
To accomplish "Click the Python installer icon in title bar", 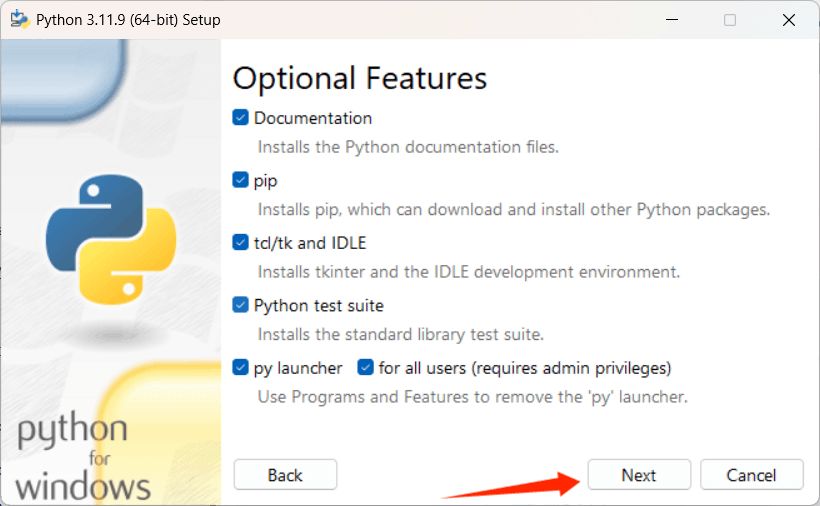I will [19, 20].
